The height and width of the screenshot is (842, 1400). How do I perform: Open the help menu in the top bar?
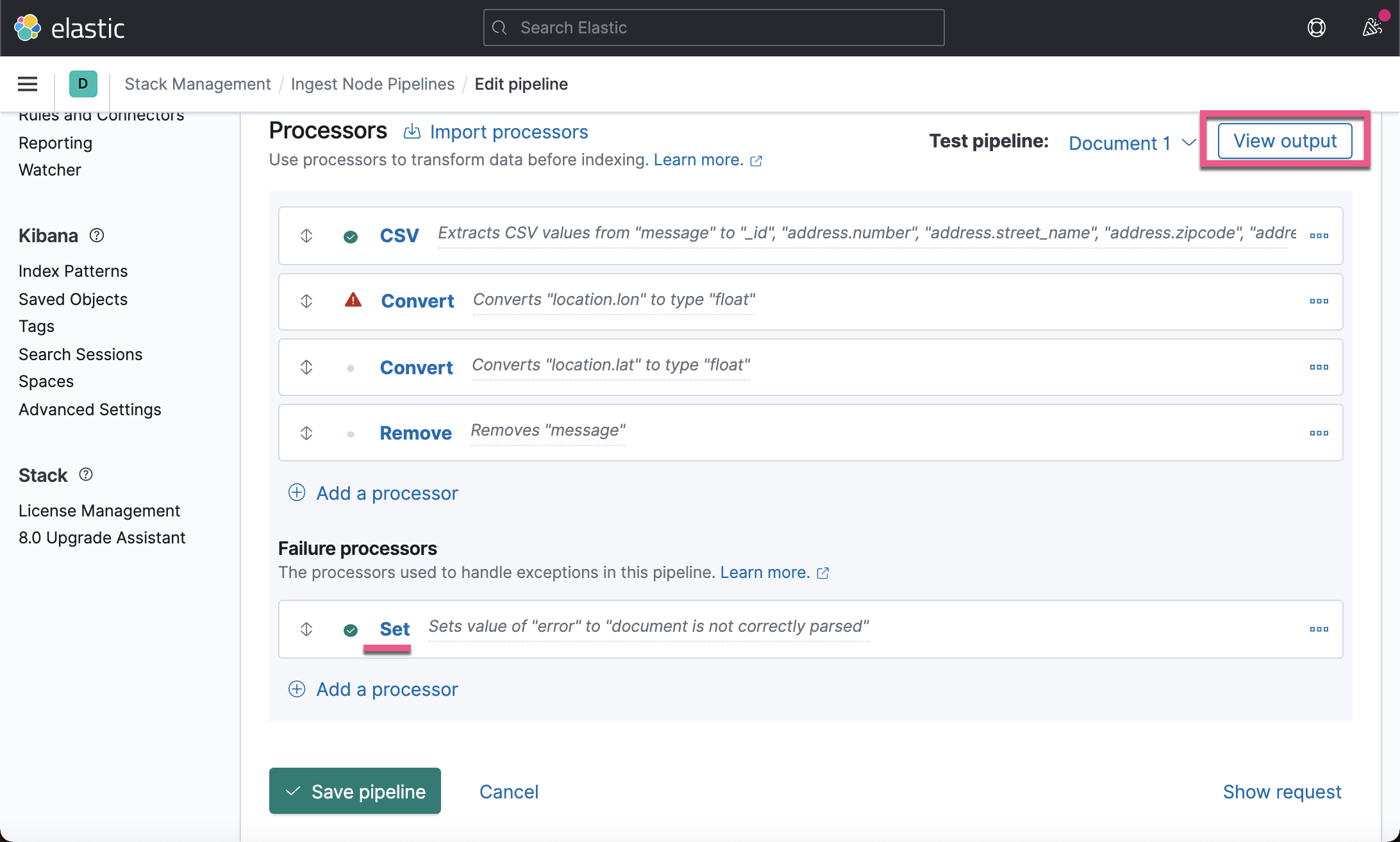[1317, 28]
